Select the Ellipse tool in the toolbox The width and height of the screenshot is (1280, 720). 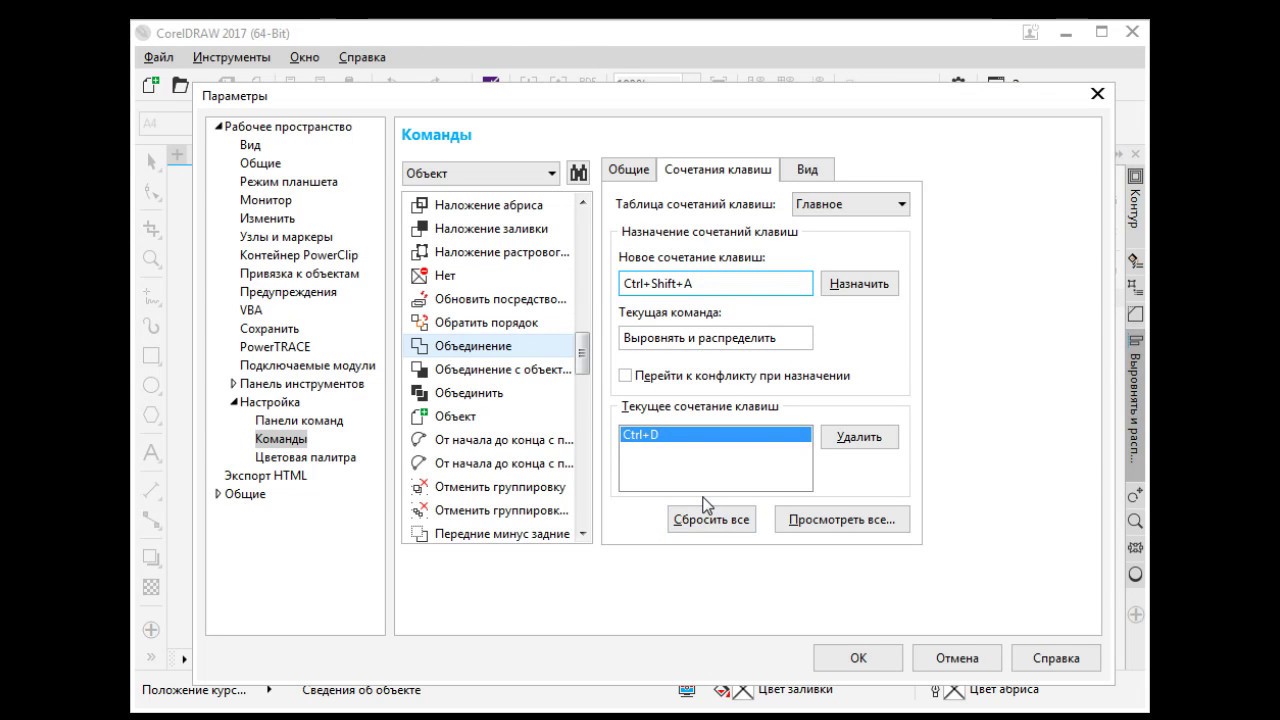(151, 385)
